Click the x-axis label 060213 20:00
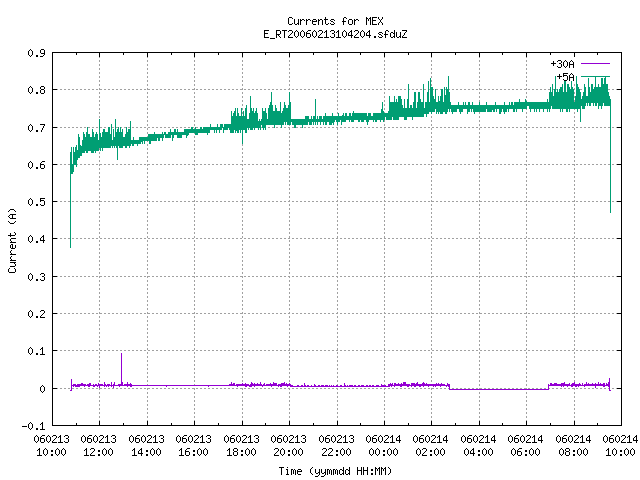Image resolution: width=640 pixels, height=480 pixels. coord(289,446)
